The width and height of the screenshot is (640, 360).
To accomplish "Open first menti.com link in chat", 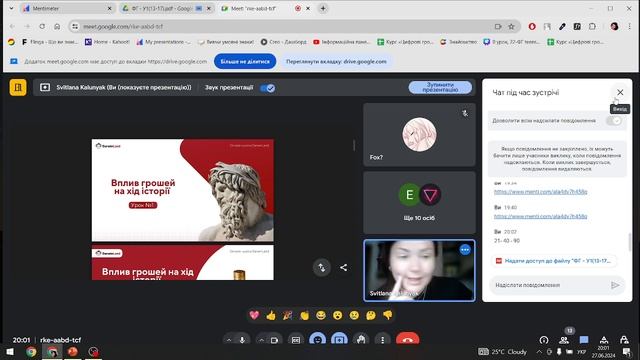I will point(540,191).
